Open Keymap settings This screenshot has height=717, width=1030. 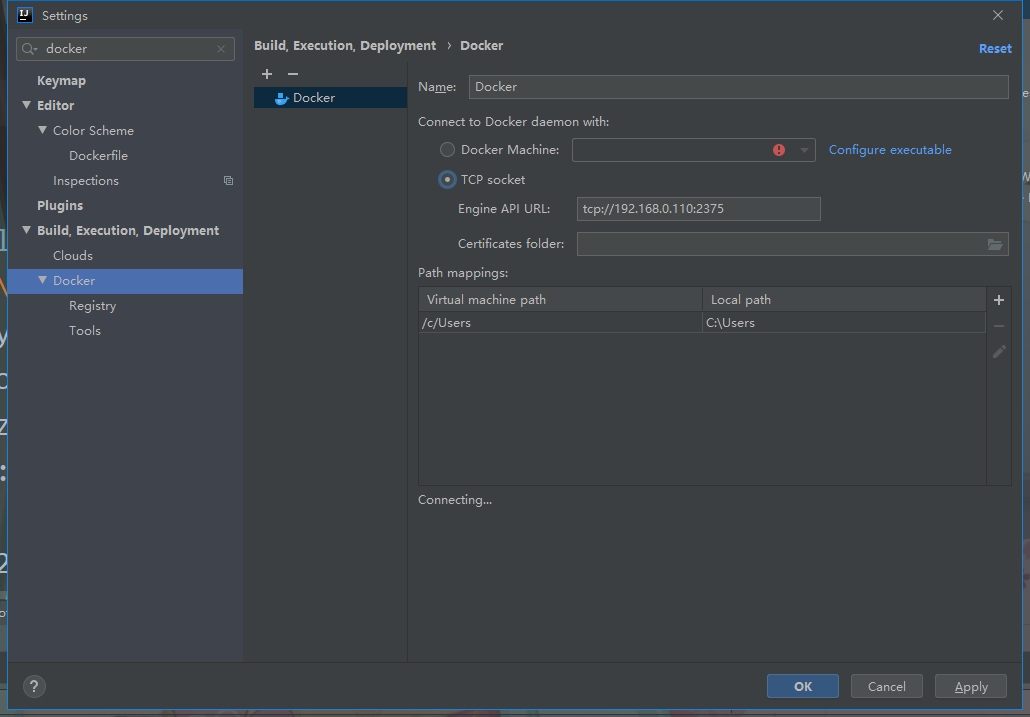[x=61, y=81]
